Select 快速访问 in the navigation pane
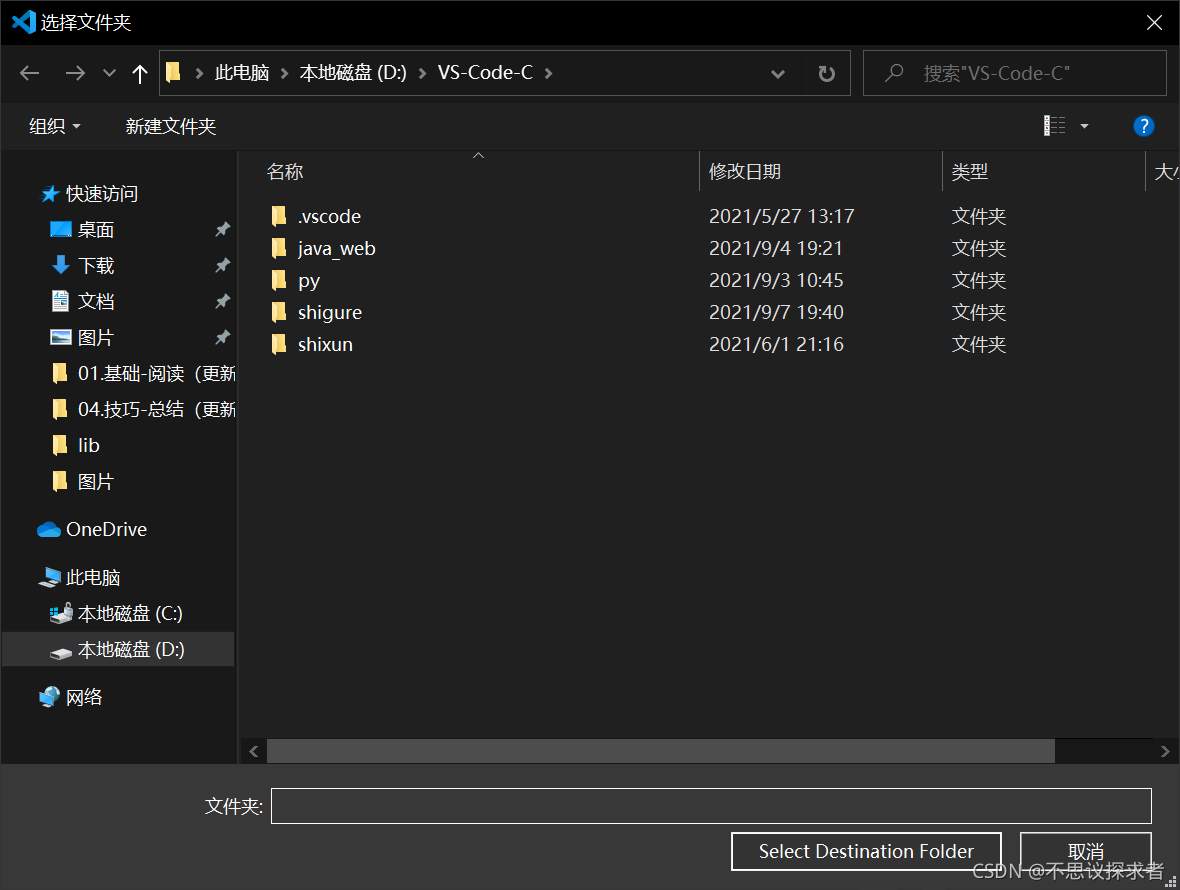 pyautogui.click(x=102, y=194)
